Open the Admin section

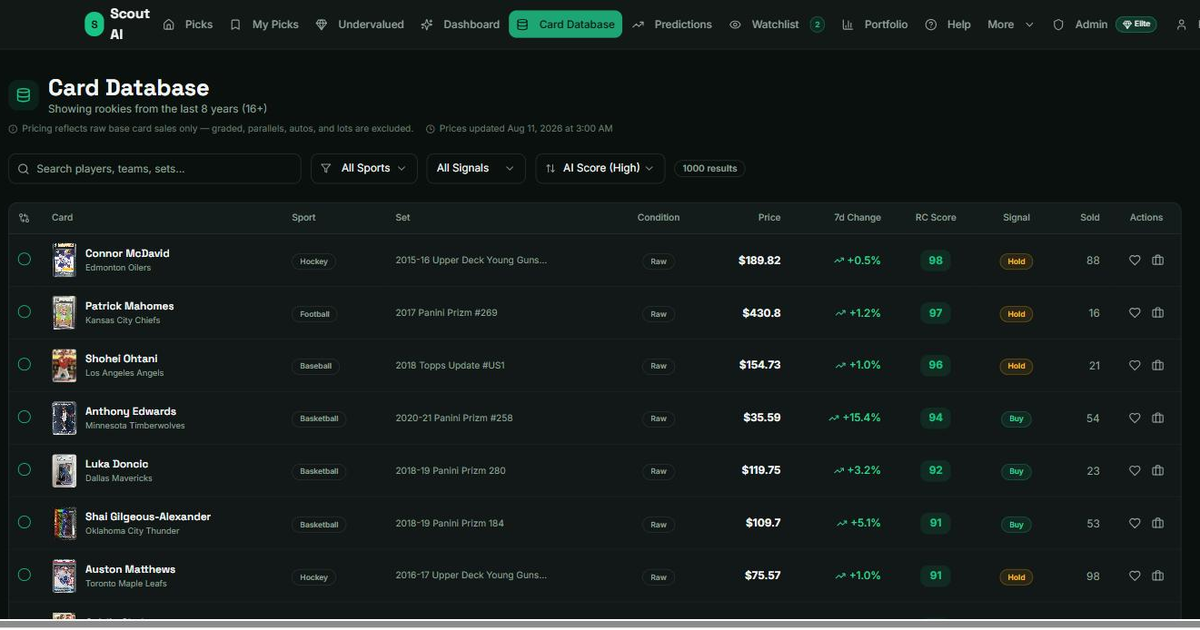coord(1080,24)
